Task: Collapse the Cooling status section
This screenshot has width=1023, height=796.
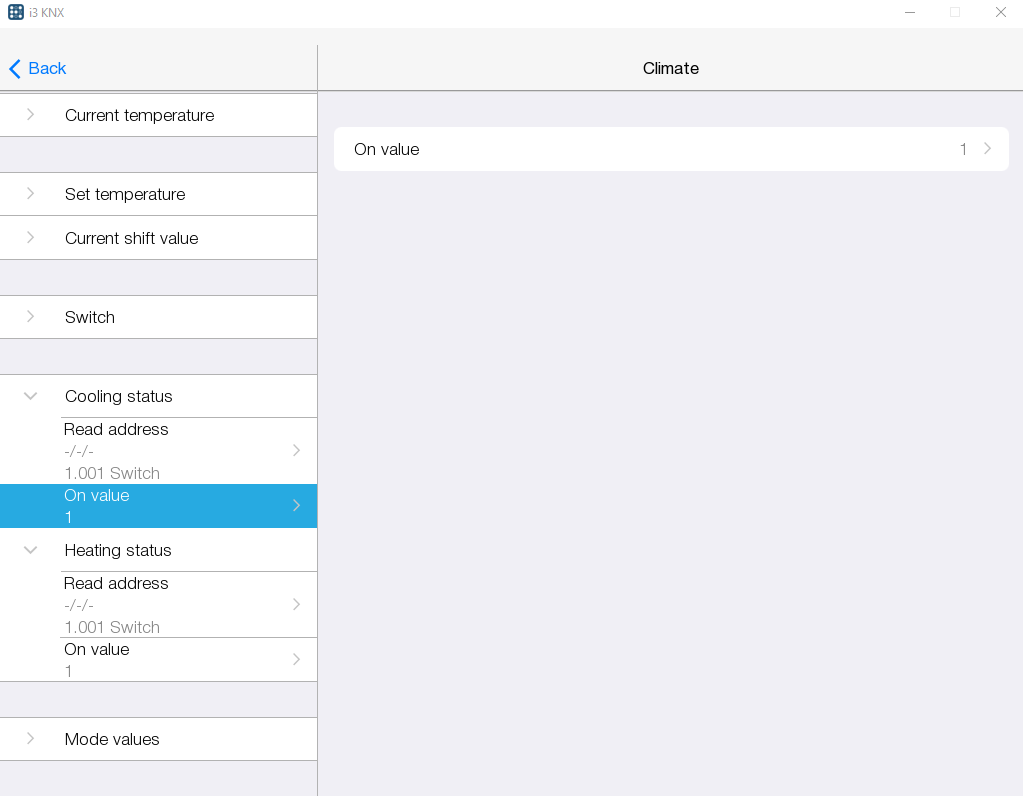Action: point(31,396)
